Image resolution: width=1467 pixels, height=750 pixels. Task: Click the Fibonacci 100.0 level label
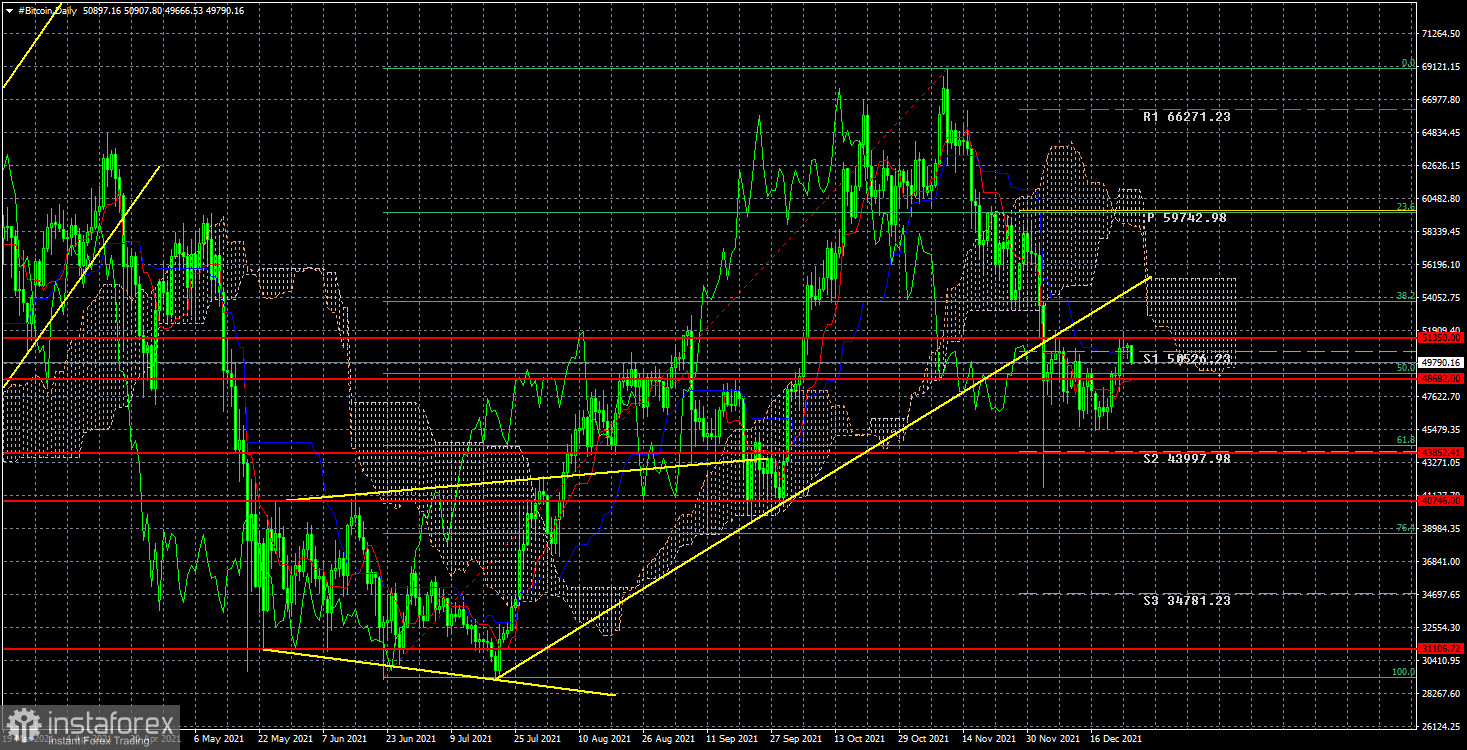[1404, 672]
